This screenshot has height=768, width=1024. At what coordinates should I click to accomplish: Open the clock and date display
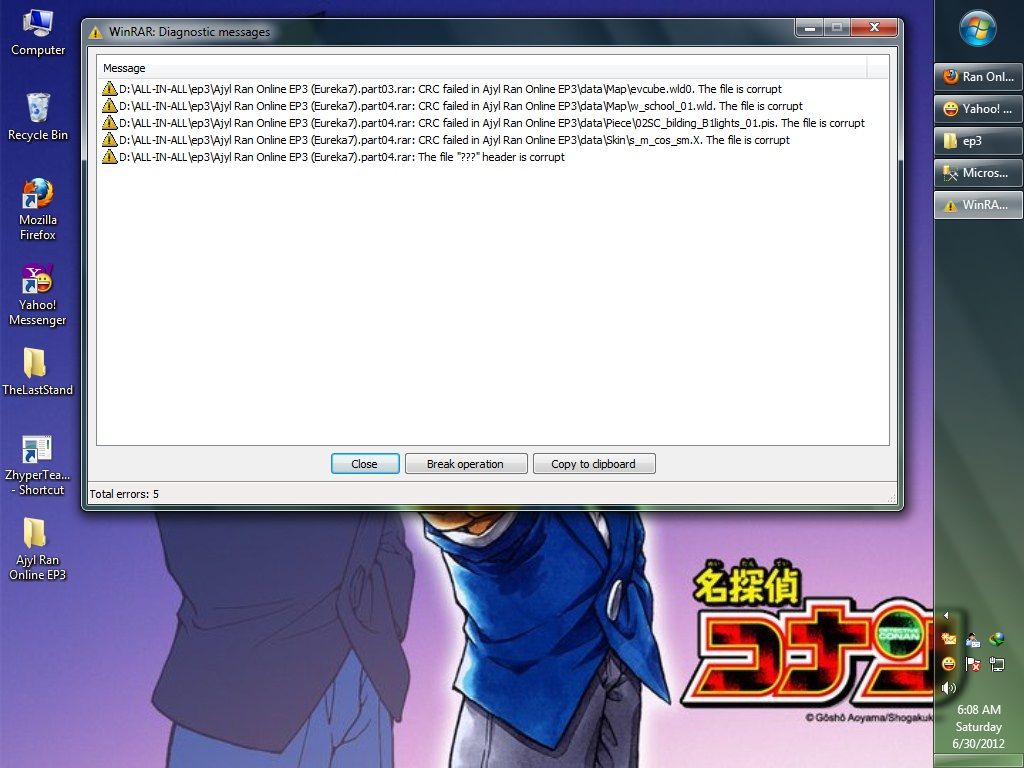click(x=978, y=727)
